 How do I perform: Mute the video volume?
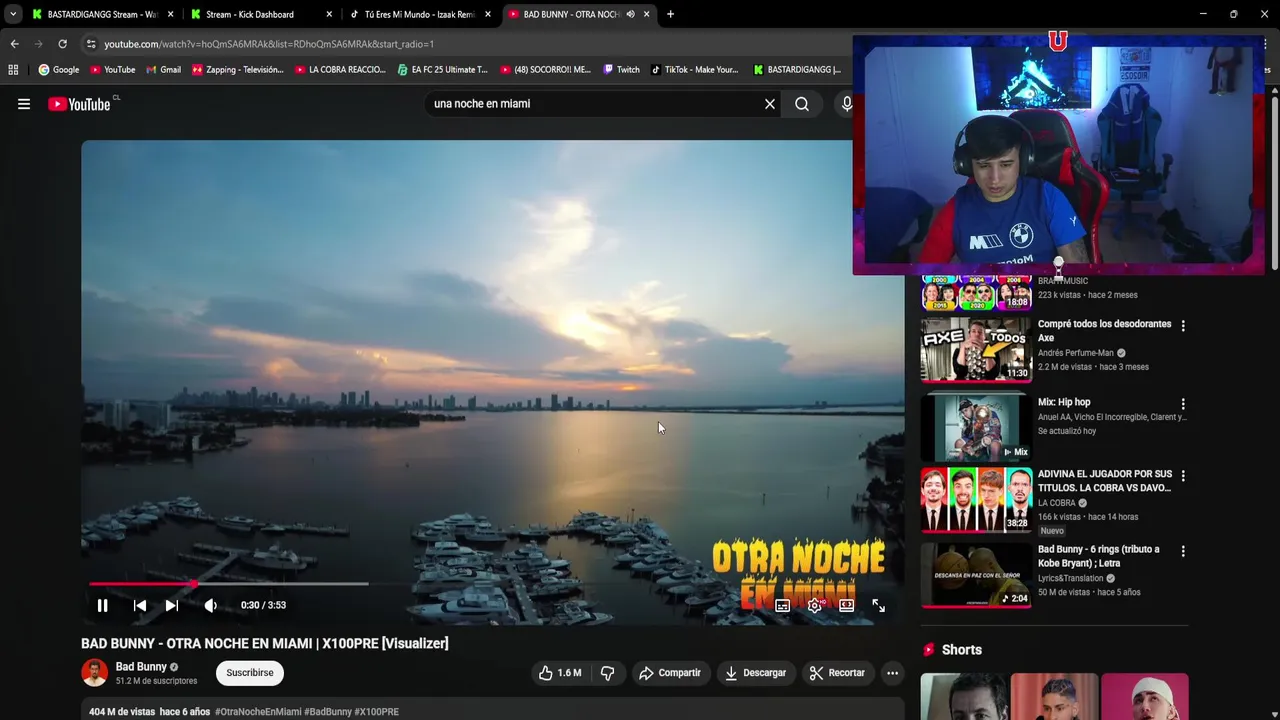[211, 605]
